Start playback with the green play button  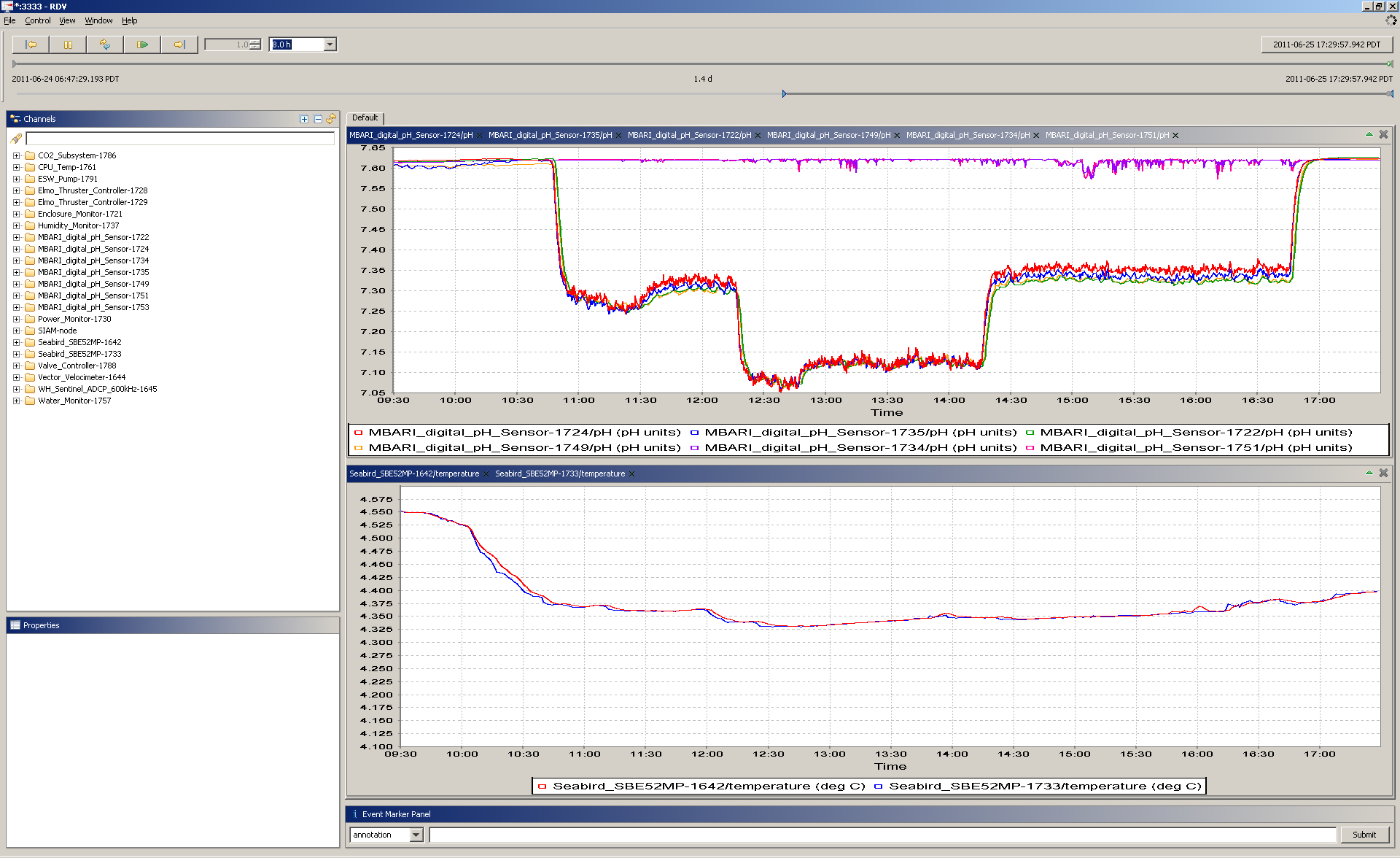[142, 45]
